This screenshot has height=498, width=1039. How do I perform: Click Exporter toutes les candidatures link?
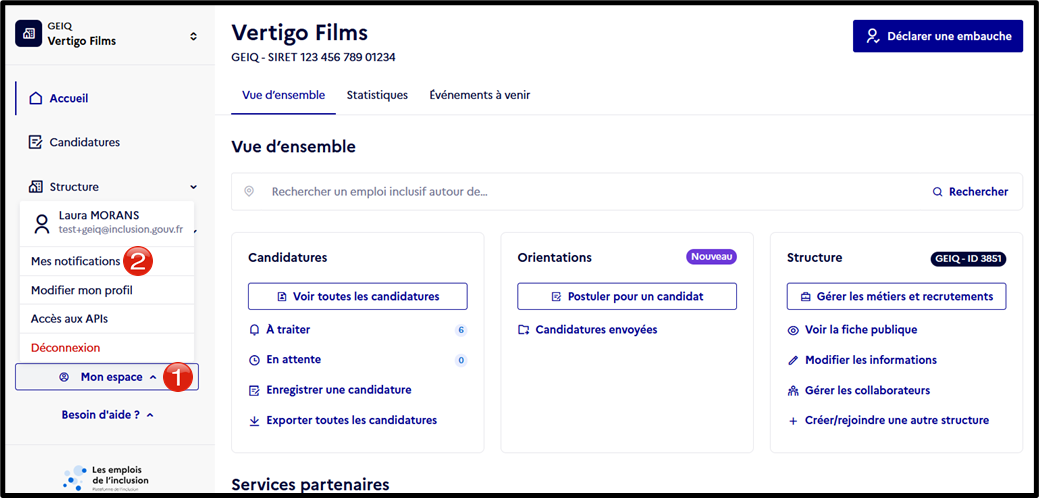click(352, 421)
